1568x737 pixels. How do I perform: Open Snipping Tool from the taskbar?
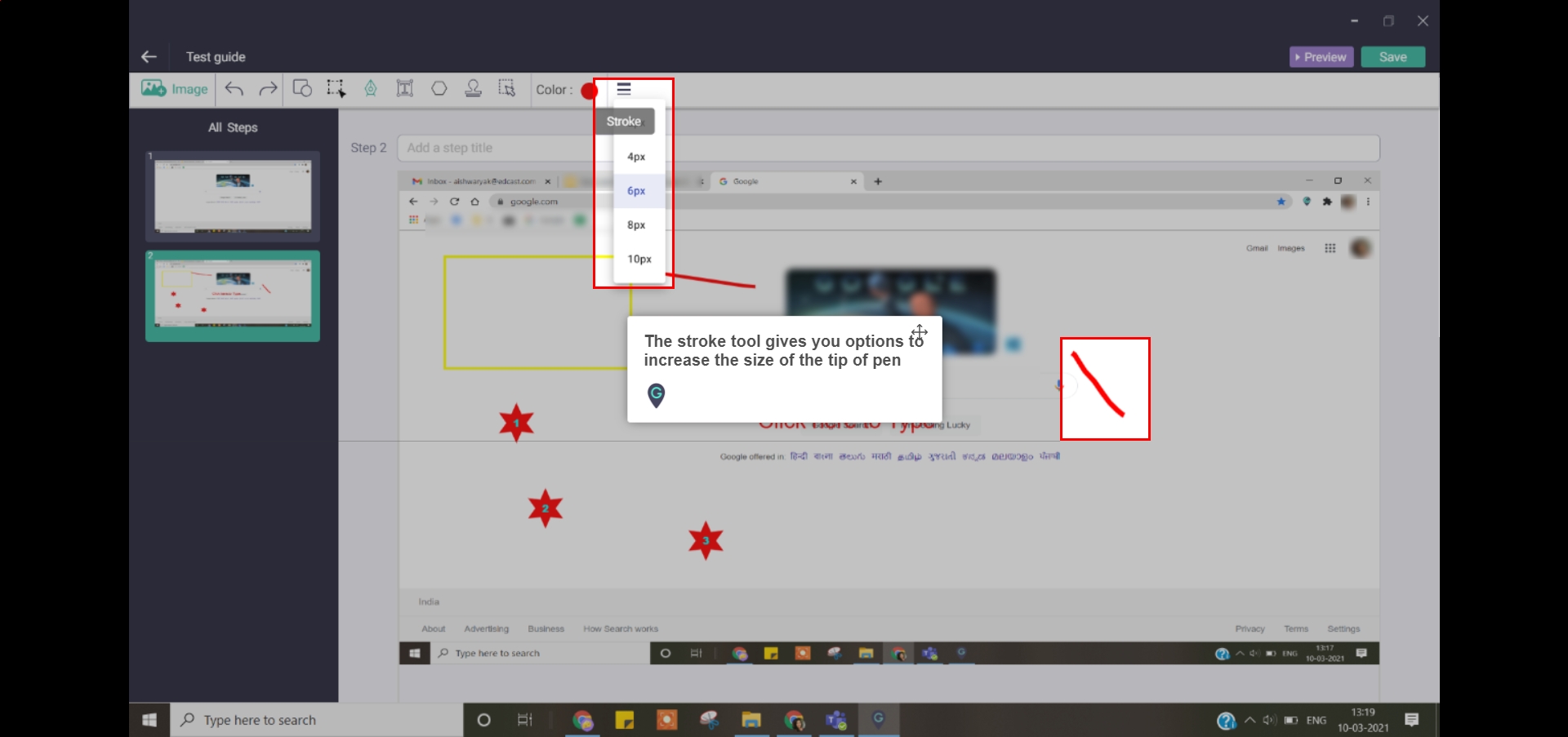point(709,720)
